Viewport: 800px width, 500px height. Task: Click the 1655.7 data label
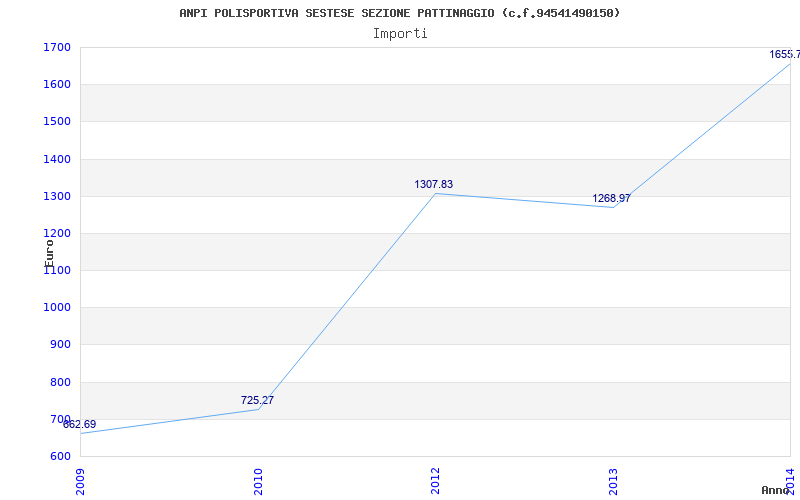pos(785,55)
